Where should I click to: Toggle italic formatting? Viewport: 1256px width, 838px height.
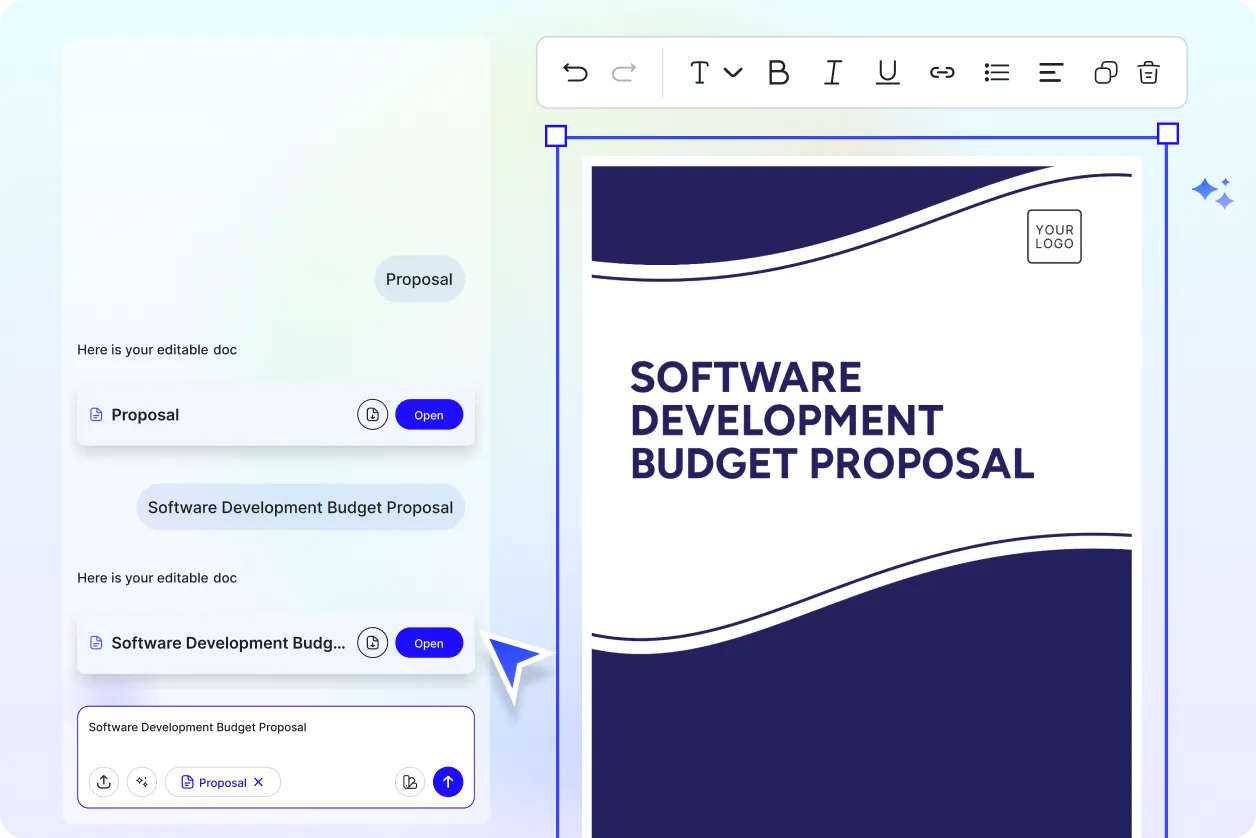click(x=833, y=72)
